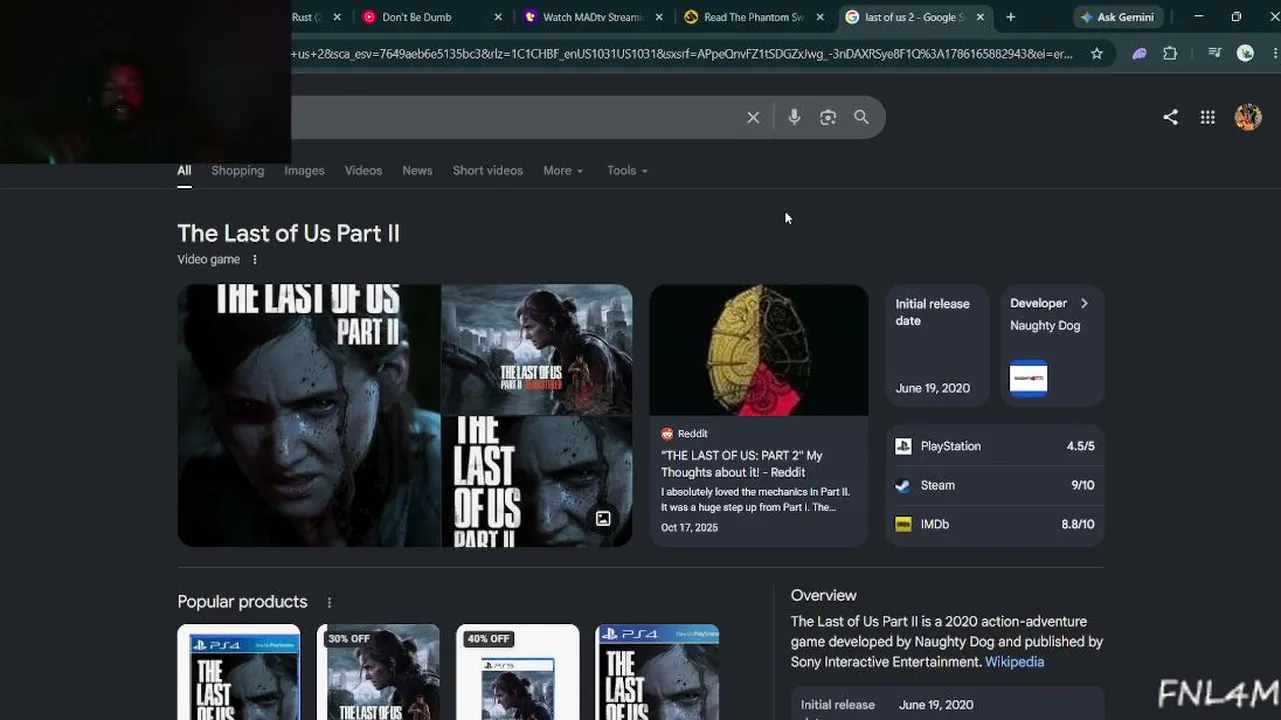
Task: Click The Last of Us Part II heading
Action: point(288,233)
